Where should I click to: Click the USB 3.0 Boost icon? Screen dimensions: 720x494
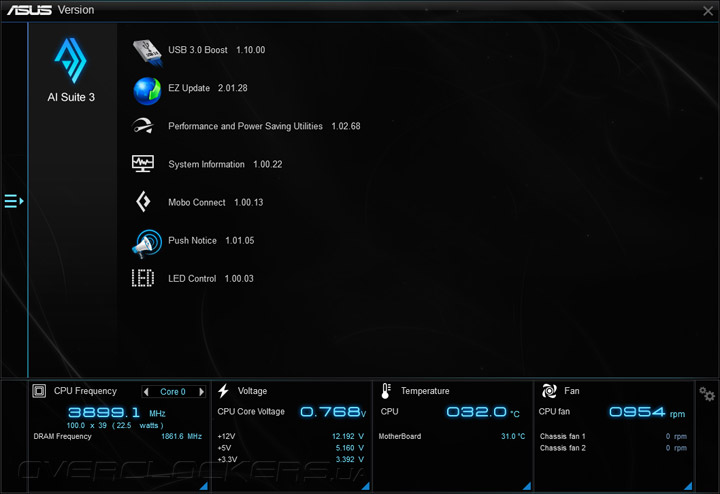[x=147, y=52]
